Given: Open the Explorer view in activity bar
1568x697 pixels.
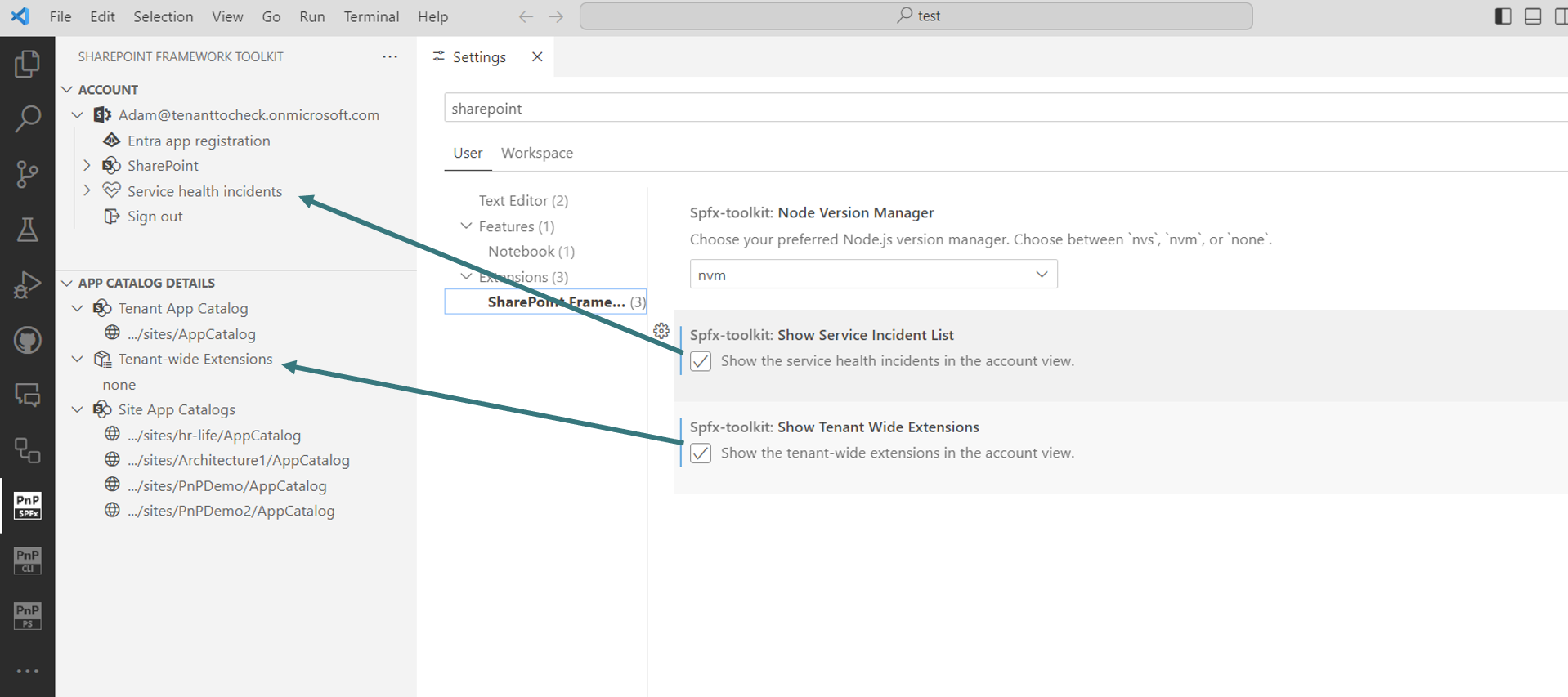Looking at the screenshot, I should 27,64.
